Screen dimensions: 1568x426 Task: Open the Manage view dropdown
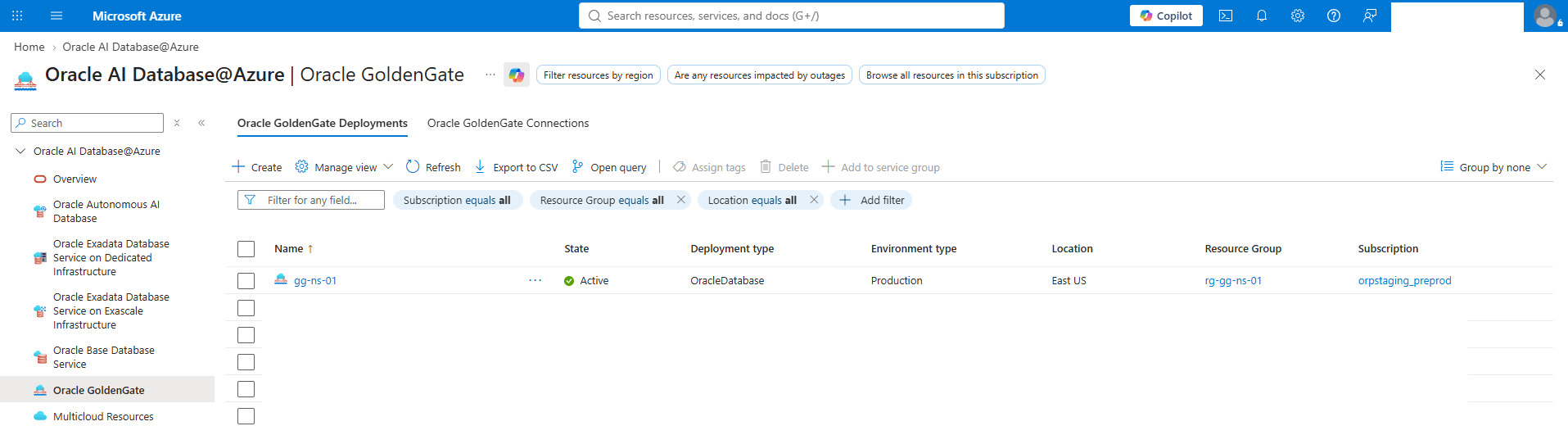pyautogui.click(x=344, y=167)
